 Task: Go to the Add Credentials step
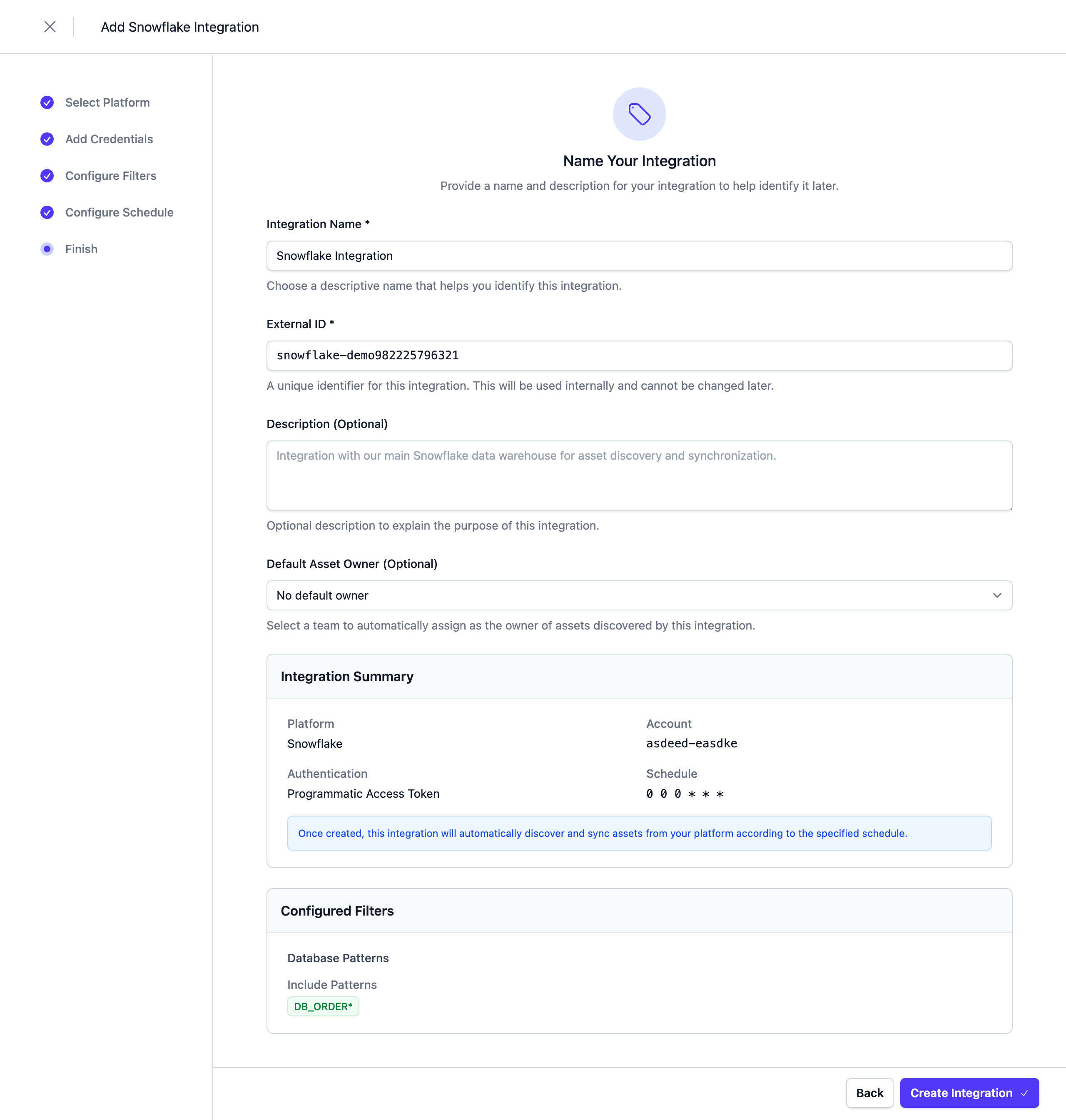click(109, 139)
